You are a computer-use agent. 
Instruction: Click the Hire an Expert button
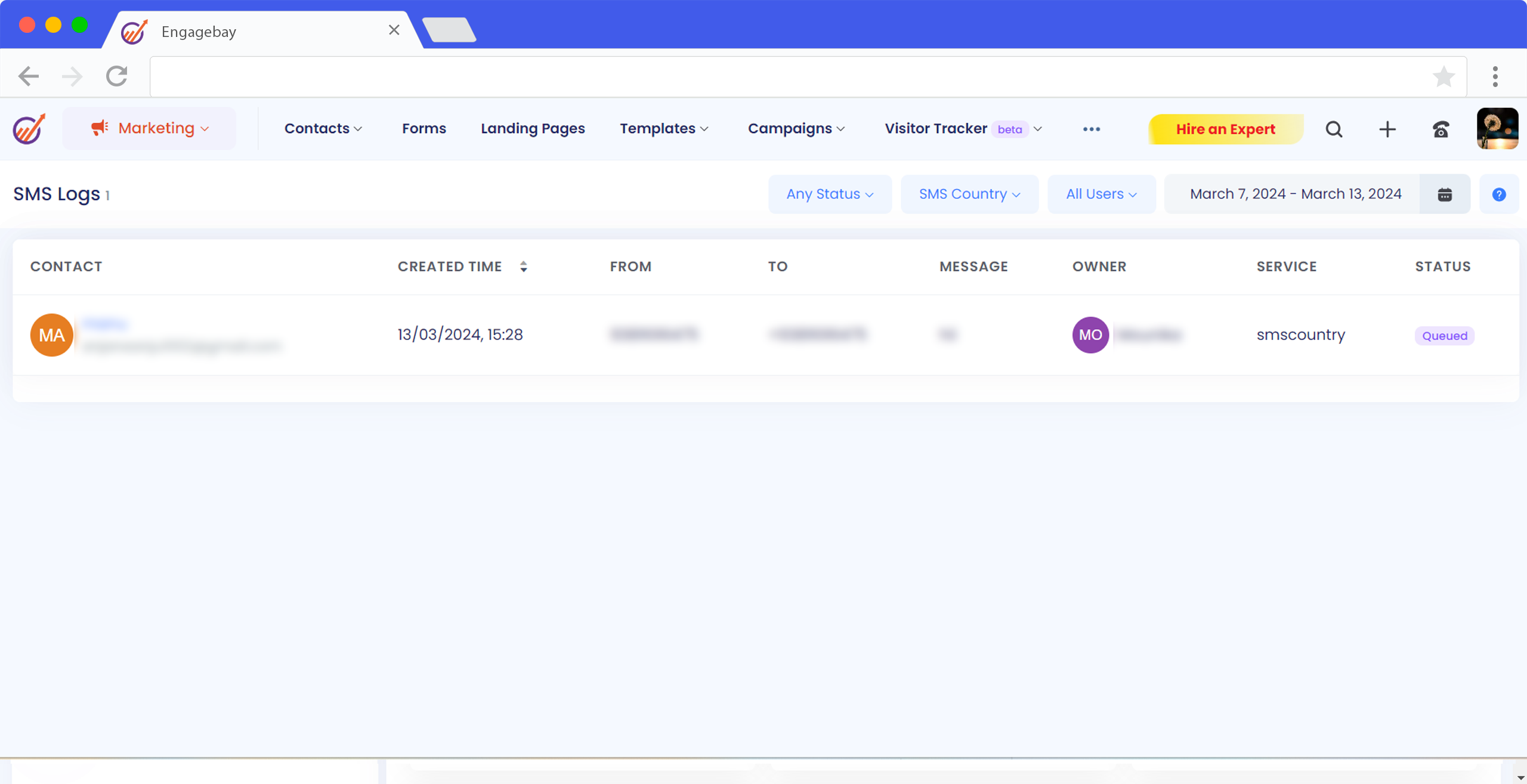coord(1225,129)
